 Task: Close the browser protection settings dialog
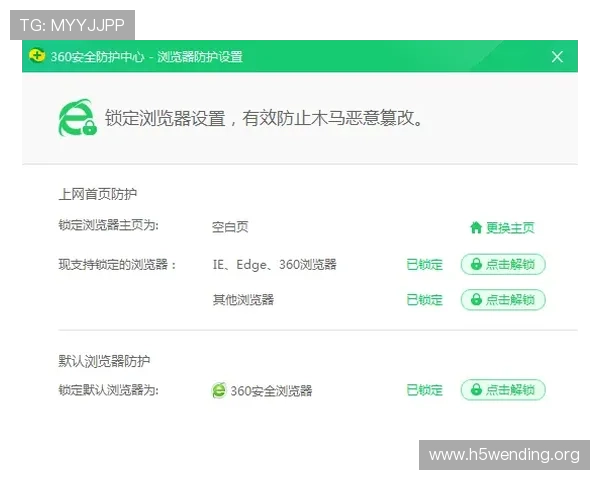[x=557, y=57]
